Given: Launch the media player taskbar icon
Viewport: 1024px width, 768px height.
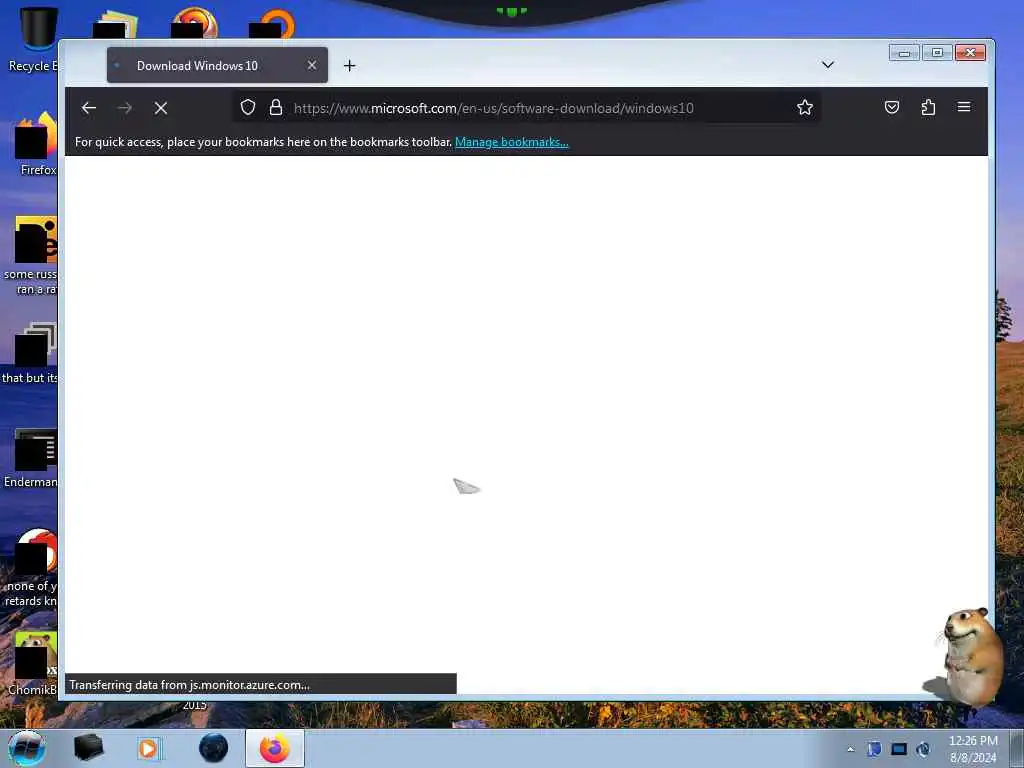Looking at the screenshot, I should pos(149,748).
